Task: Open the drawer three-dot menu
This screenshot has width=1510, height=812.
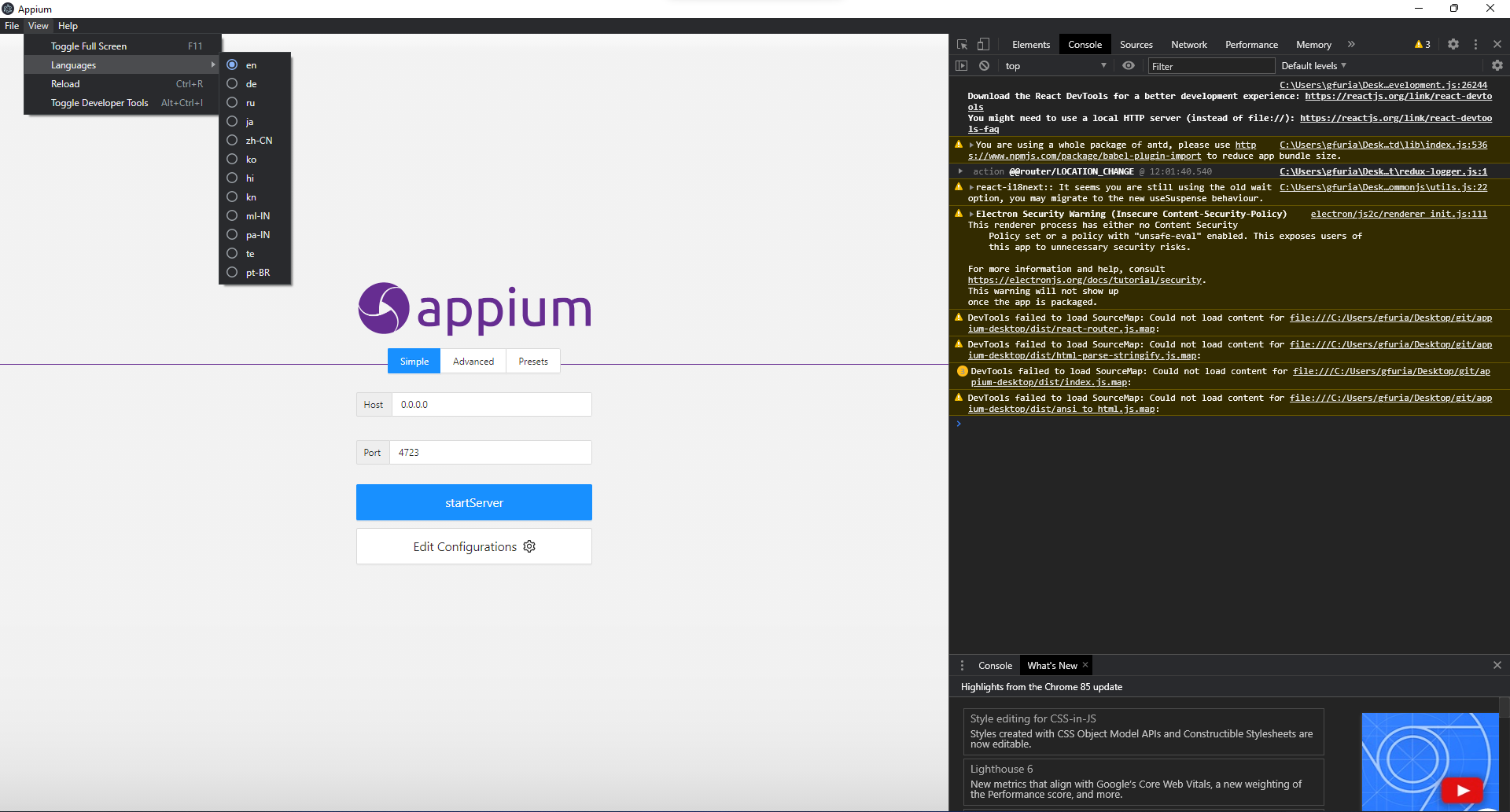Action: pyautogui.click(x=962, y=666)
